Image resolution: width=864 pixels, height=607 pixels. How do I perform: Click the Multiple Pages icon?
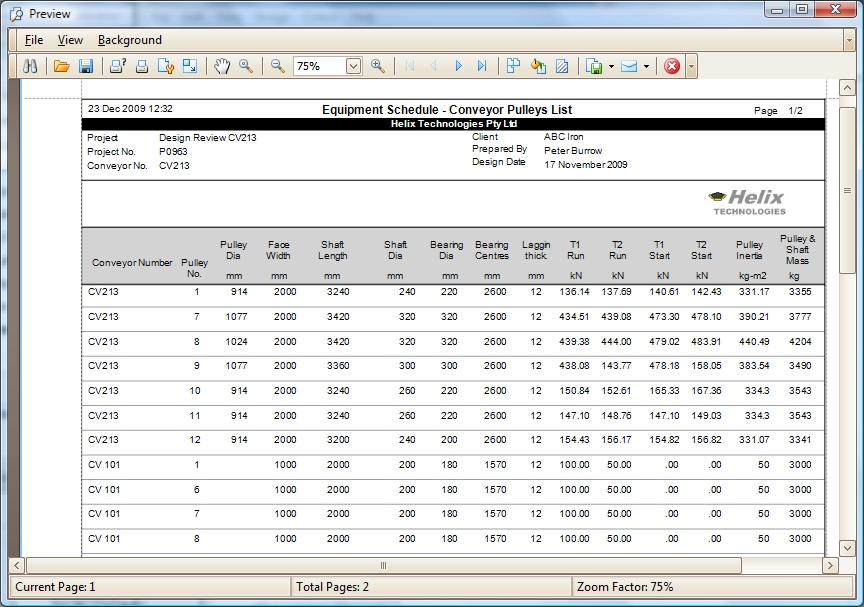coord(514,66)
